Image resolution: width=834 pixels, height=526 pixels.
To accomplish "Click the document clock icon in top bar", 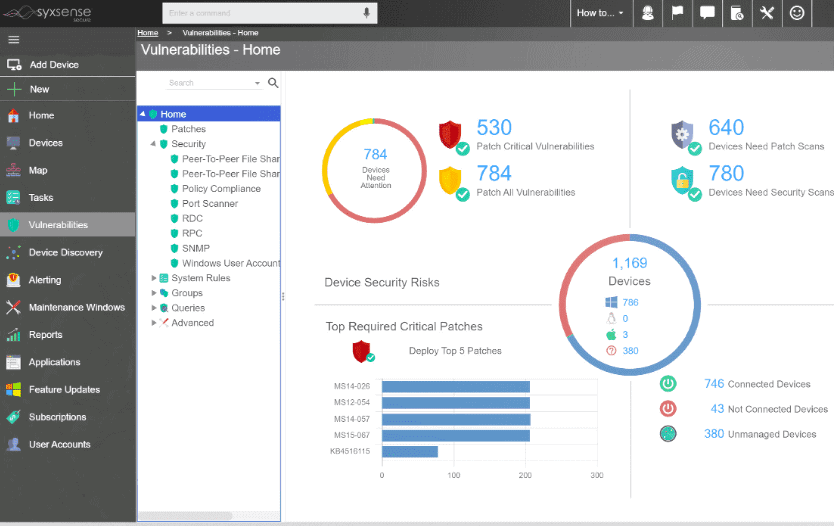I will [x=737, y=13].
